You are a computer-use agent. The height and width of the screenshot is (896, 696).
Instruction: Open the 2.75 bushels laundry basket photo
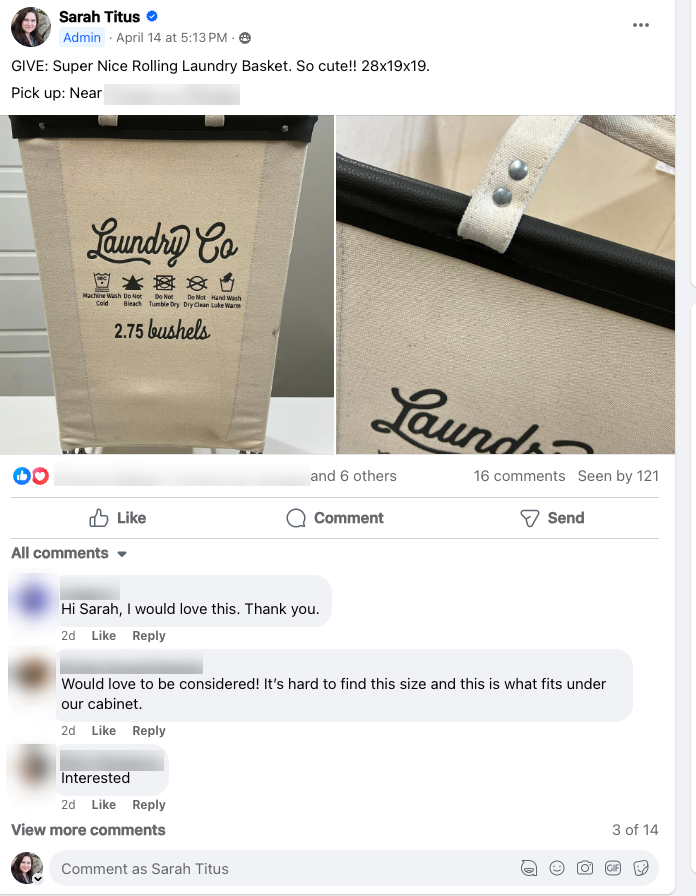tap(167, 285)
